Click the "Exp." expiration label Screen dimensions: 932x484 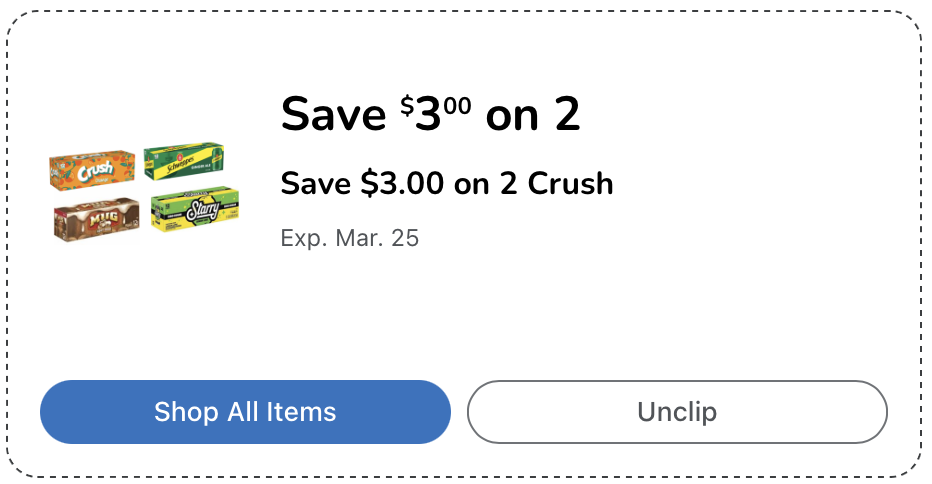(x=302, y=238)
